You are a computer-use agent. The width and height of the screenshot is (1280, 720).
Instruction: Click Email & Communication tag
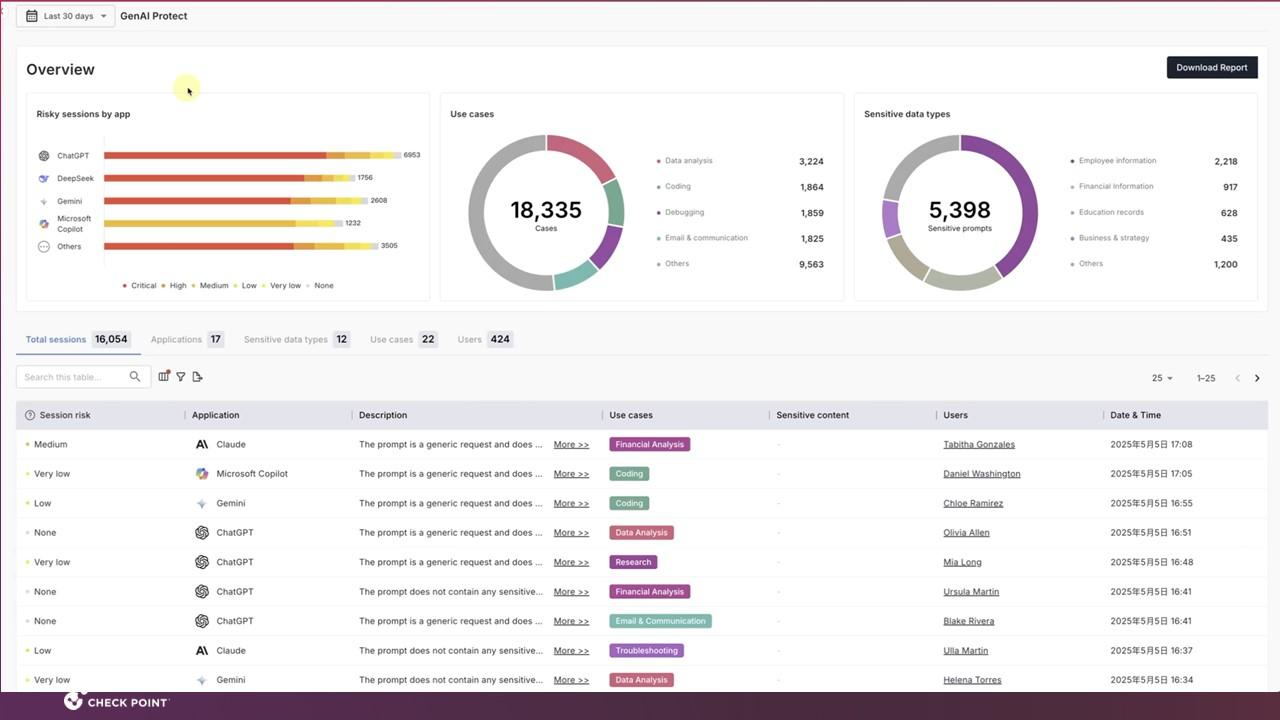point(660,621)
